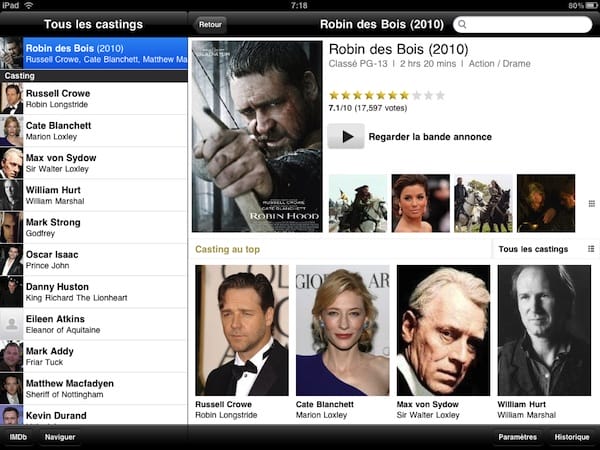Open Russell Crowe's avatar in the cast list
This screenshot has height=450, width=600.
[x=11, y=97]
